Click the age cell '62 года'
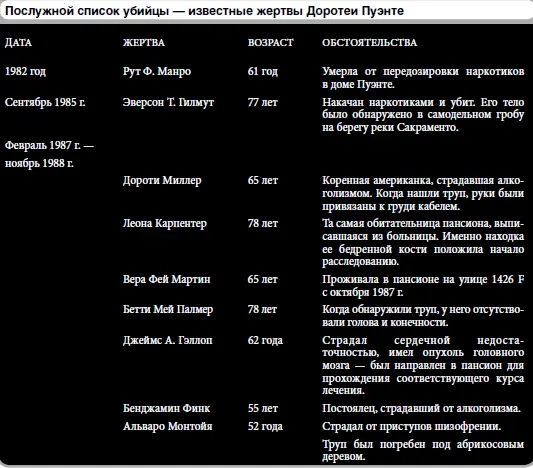The width and height of the screenshot is (533, 468). [x=265, y=340]
